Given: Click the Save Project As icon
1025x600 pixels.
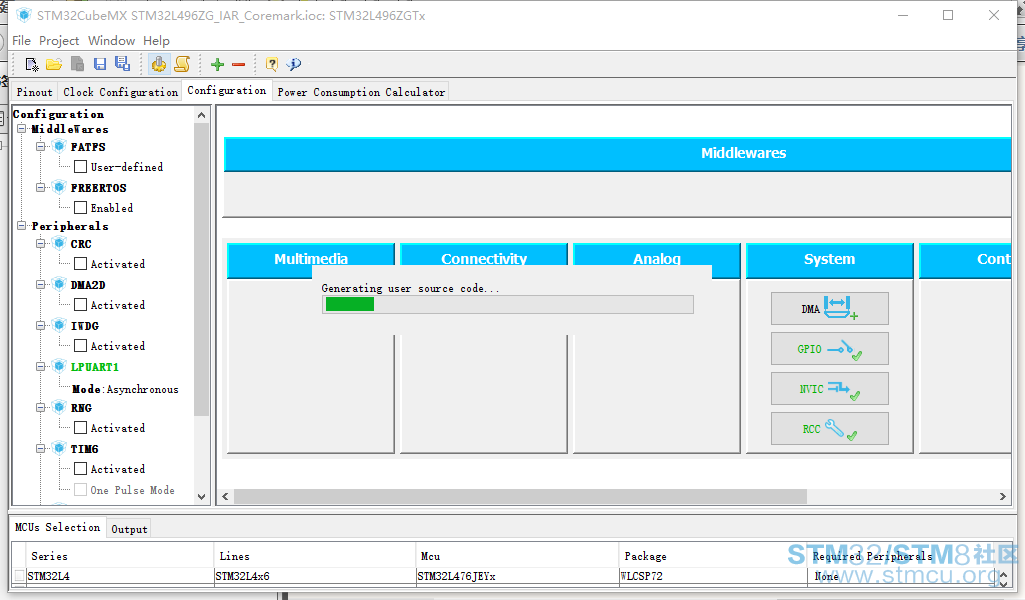Looking at the screenshot, I should [122, 63].
